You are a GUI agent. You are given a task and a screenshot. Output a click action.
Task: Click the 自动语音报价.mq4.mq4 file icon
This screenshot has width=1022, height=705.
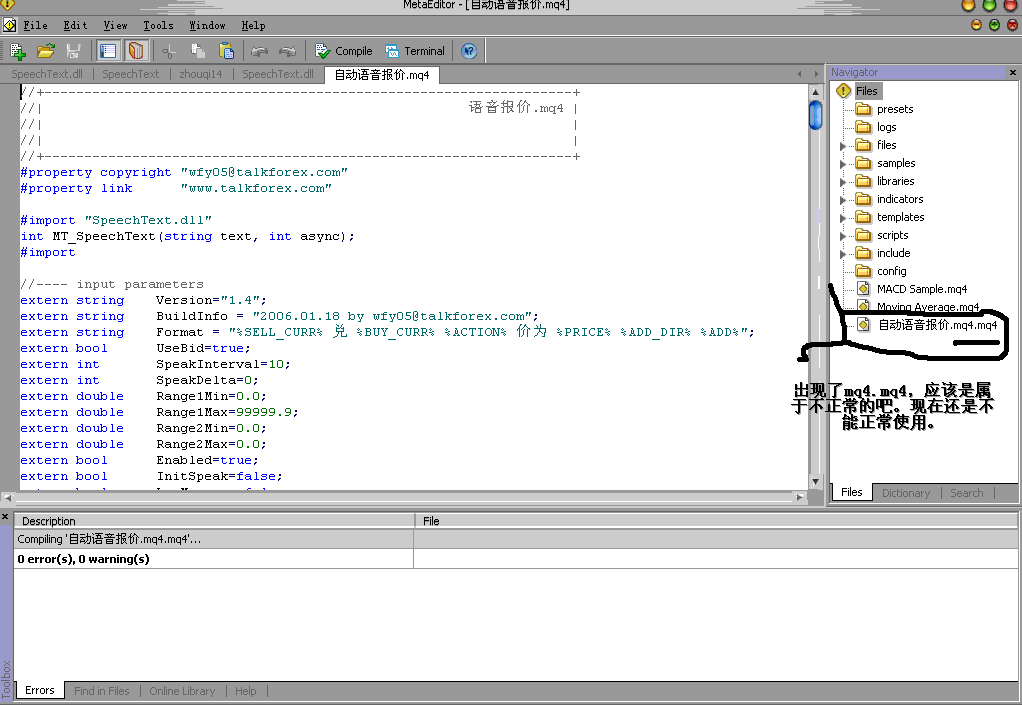[863, 324]
